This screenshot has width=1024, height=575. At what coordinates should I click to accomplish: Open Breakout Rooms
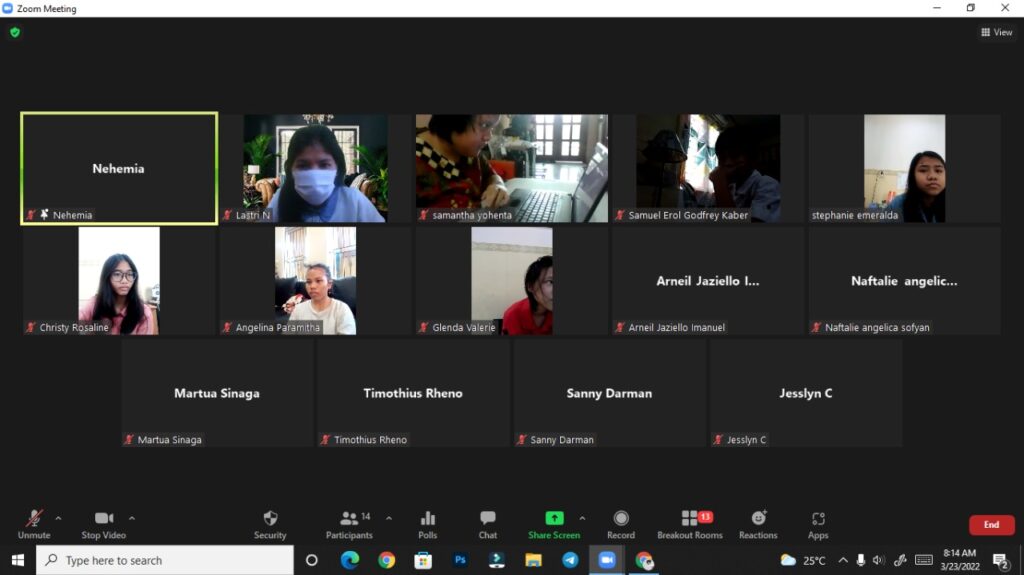(x=690, y=519)
